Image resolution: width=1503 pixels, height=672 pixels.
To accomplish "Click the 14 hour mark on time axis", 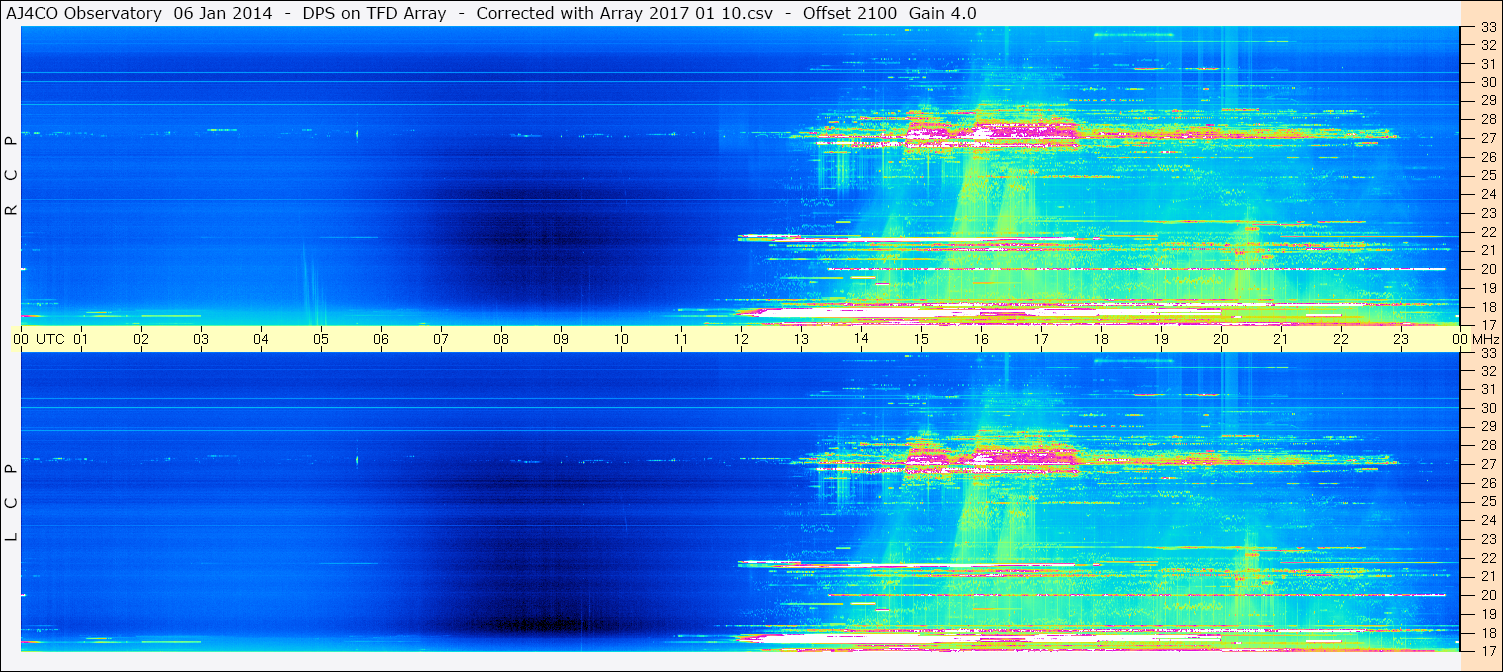I will pyautogui.click(x=861, y=339).
